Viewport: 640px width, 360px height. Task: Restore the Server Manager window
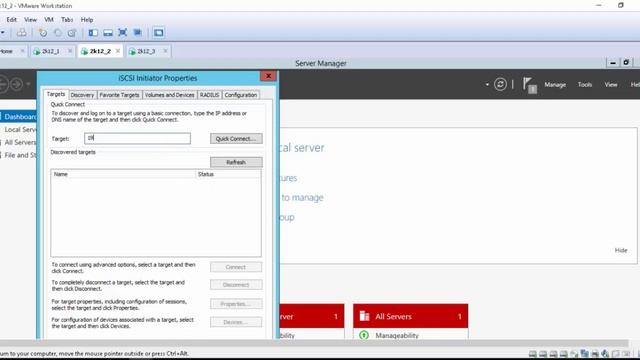[626, 63]
